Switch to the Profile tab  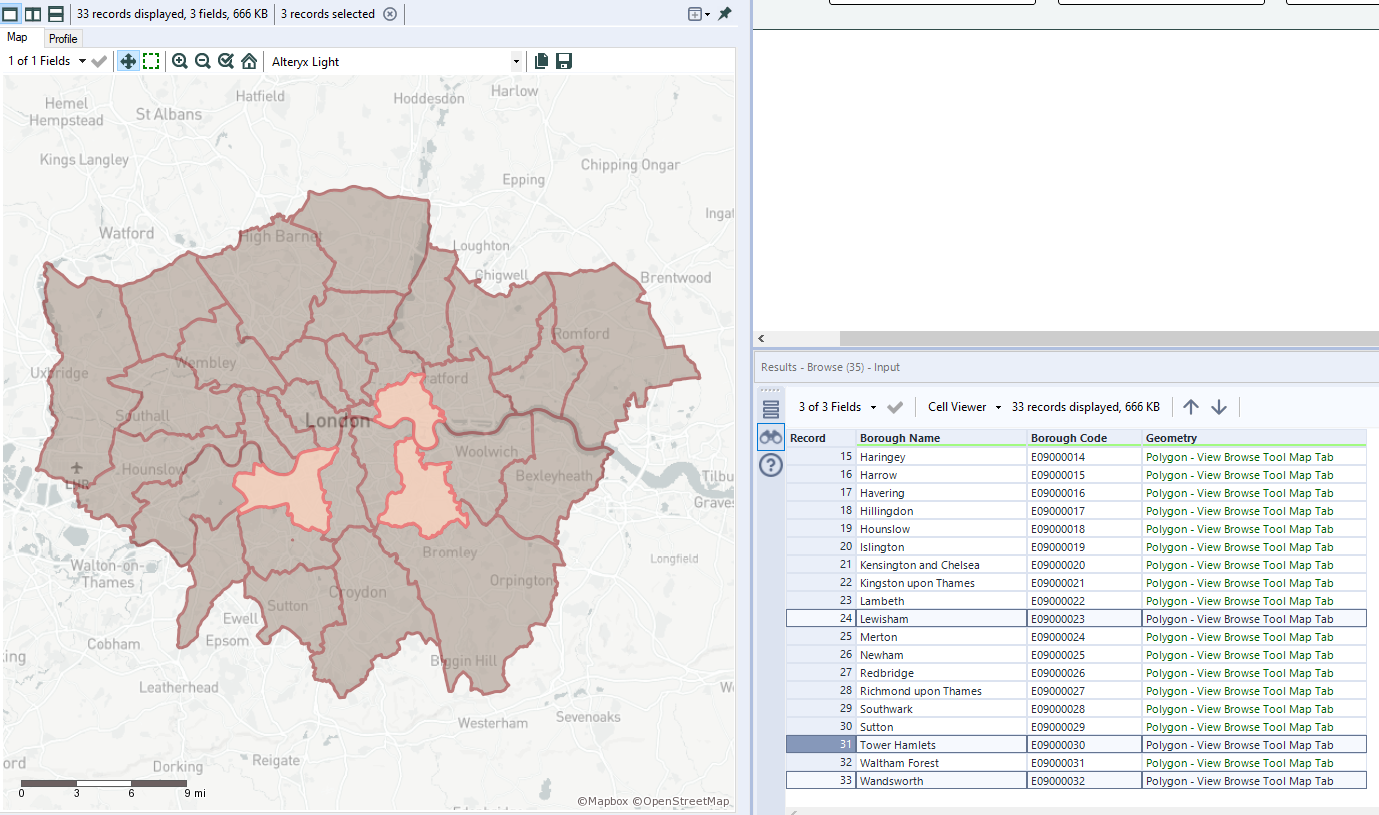click(63, 38)
